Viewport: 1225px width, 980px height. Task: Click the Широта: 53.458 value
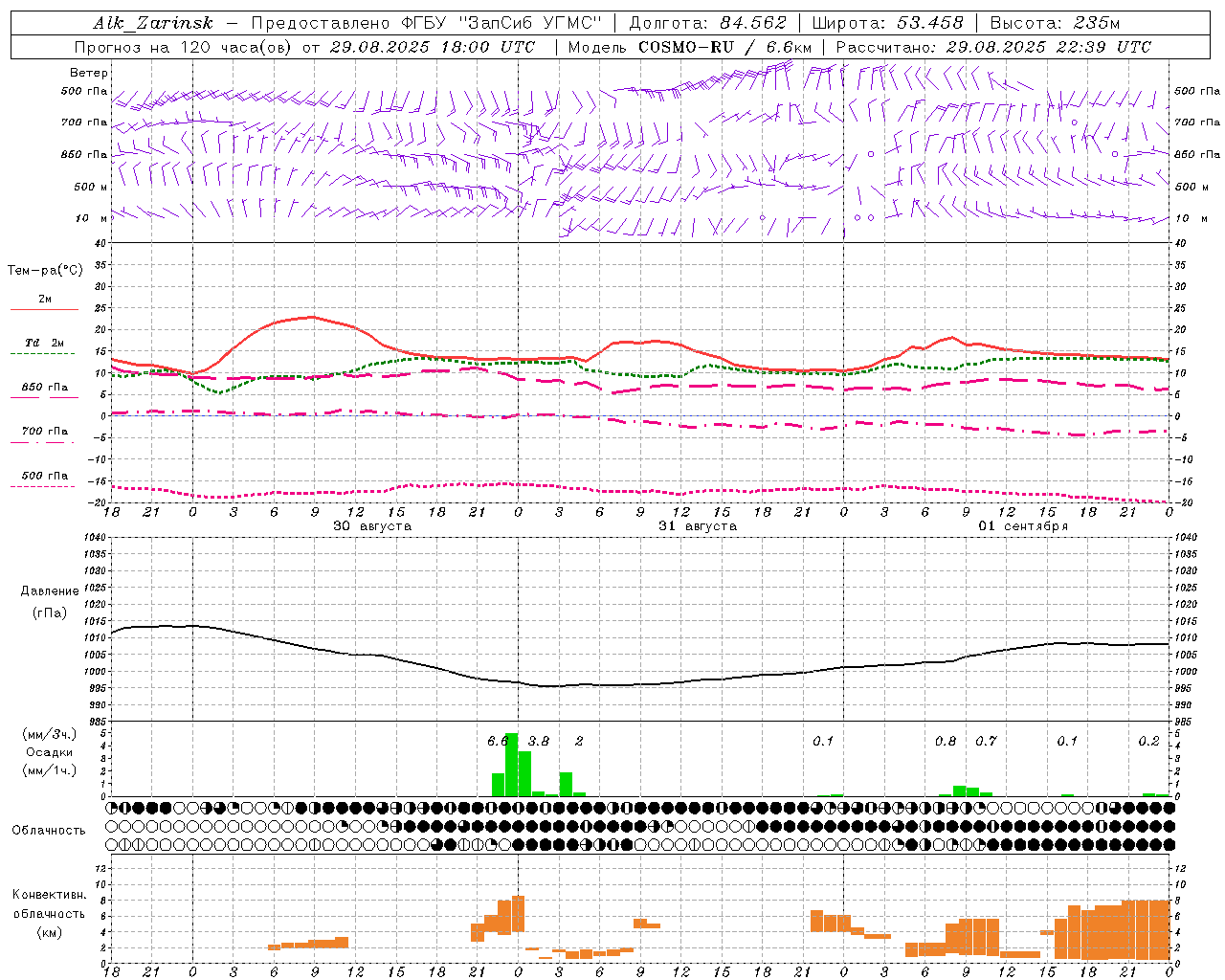point(887,23)
